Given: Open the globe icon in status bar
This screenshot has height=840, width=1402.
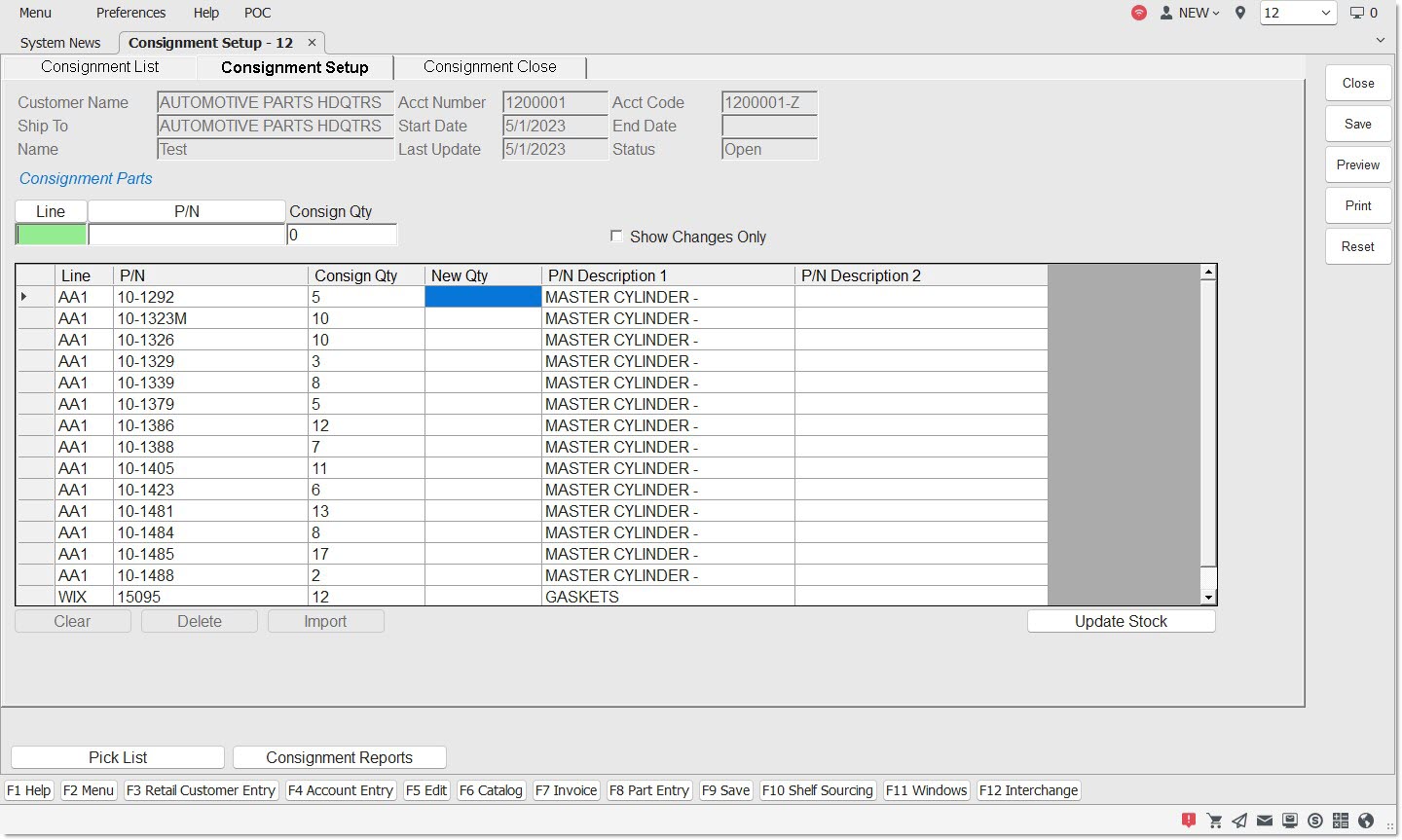Looking at the screenshot, I should pos(1366,821).
